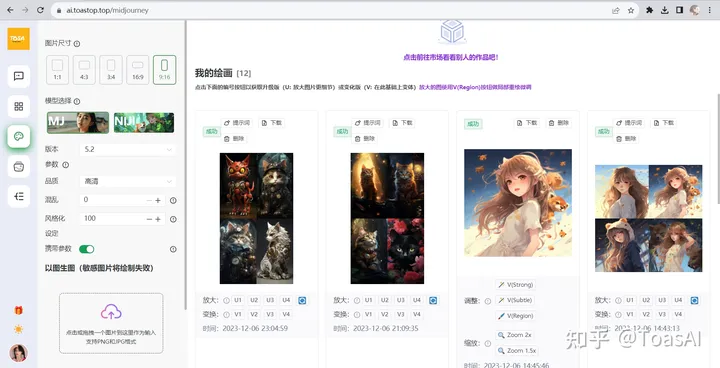The image size is (720, 368).
Task: Click the 混乱 value input field
Action: pos(112,200)
